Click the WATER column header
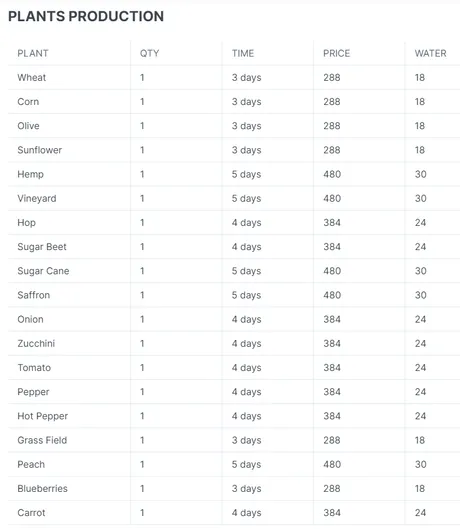Viewport: 460px width, 529px height. pos(431,53)
